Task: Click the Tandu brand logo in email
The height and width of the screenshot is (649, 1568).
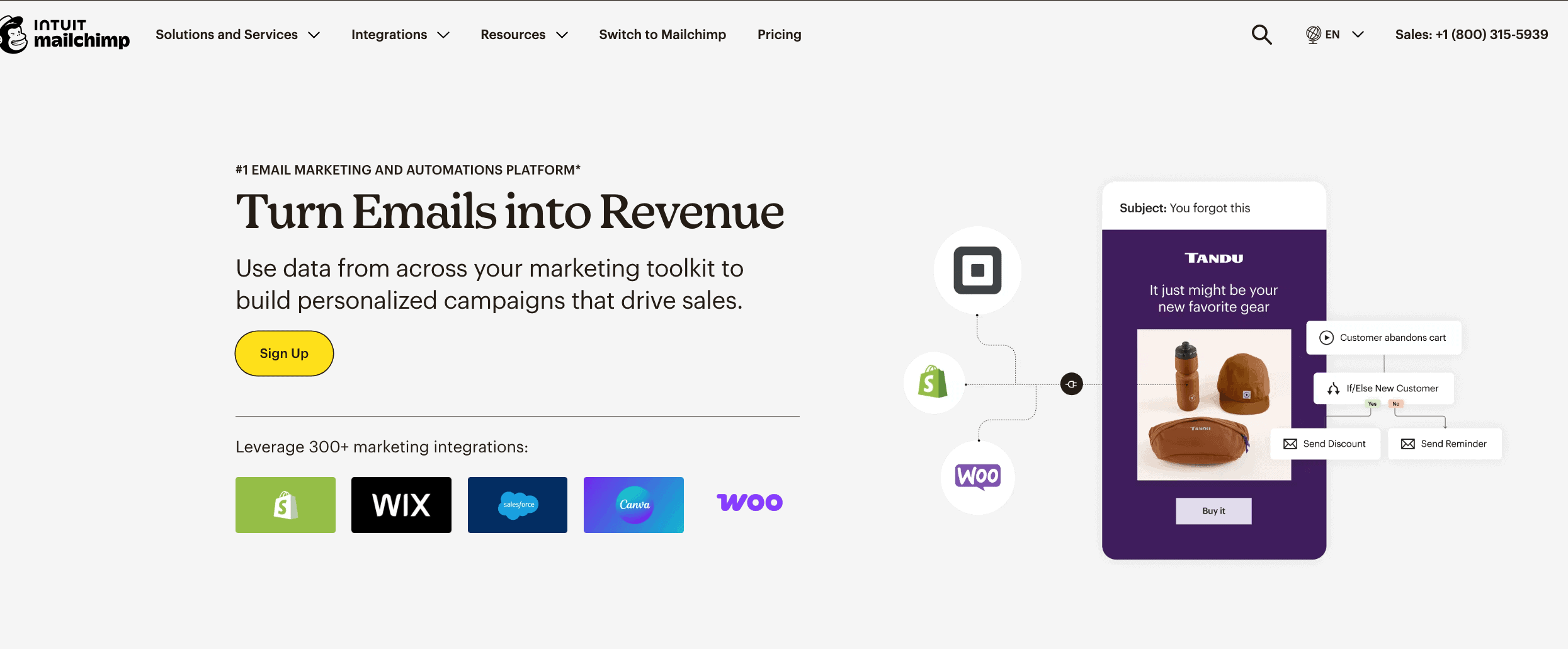Action: [x=1213, y=258]
